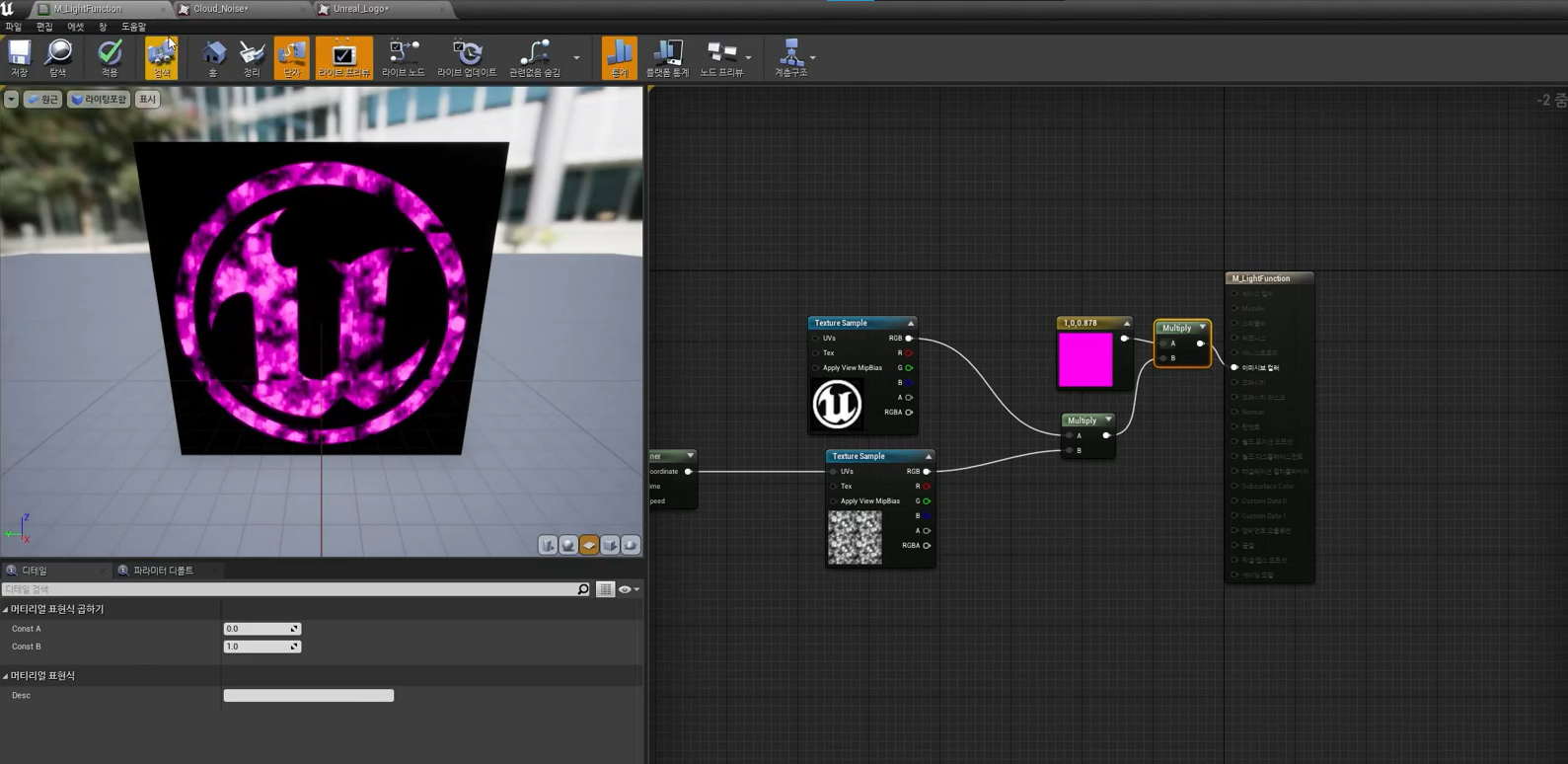This screenshot has width=1568, height=764.
Task: Run 정리 (Clean Up) broom icon
Action: (252, 57)
